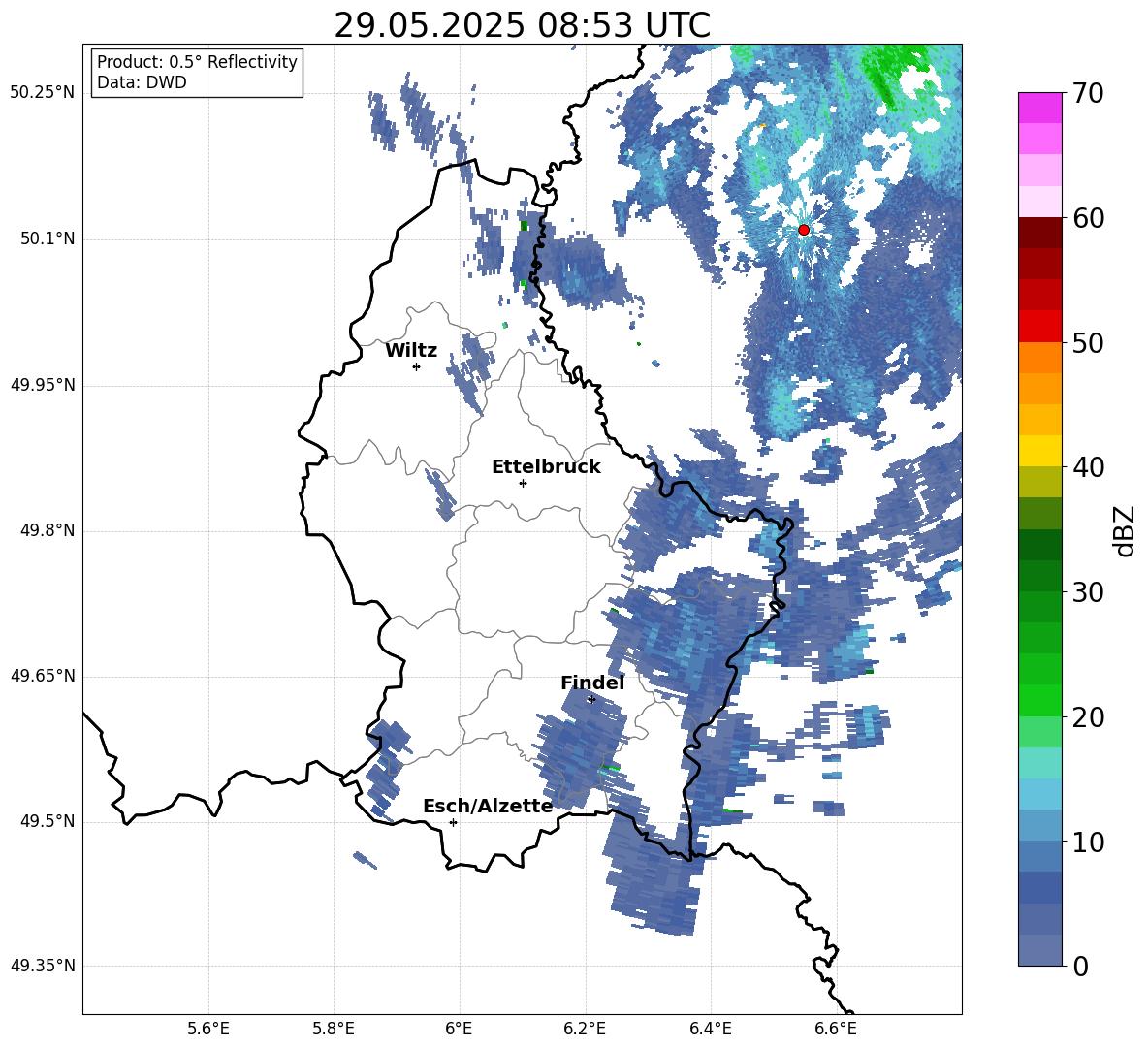Screen dimensions: 1148x1048
Task: Click the 49.95°N latitude label
Action: click(x=43, y=385)
